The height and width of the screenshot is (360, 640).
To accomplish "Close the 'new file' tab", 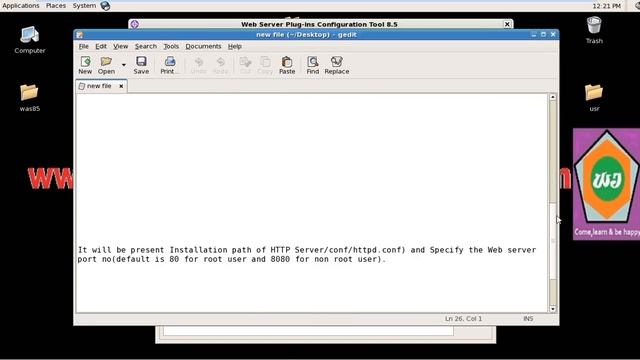I will pos(121,86).
